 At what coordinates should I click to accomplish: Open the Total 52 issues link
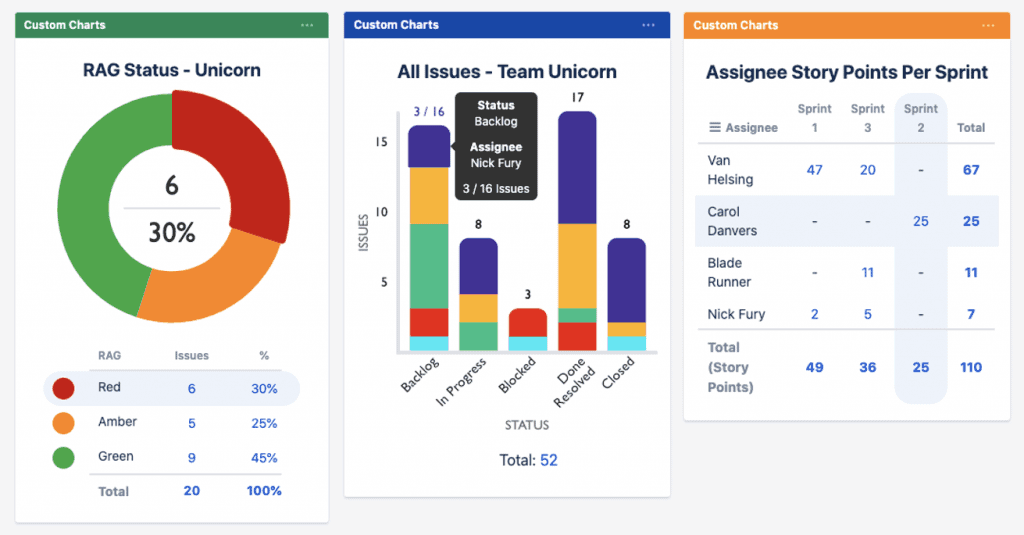tap(548, 460)
